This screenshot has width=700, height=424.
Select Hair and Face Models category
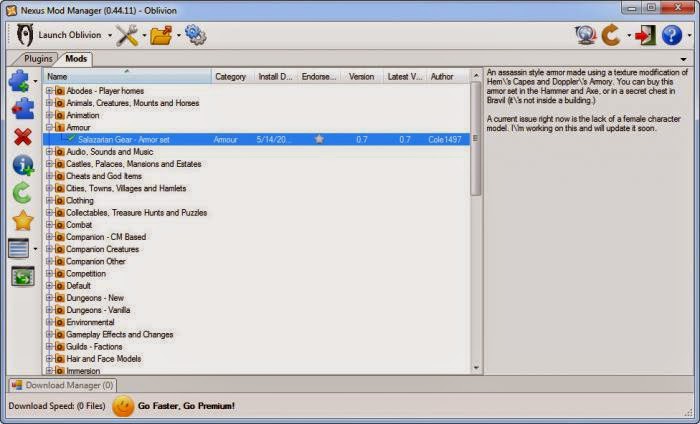104,358
